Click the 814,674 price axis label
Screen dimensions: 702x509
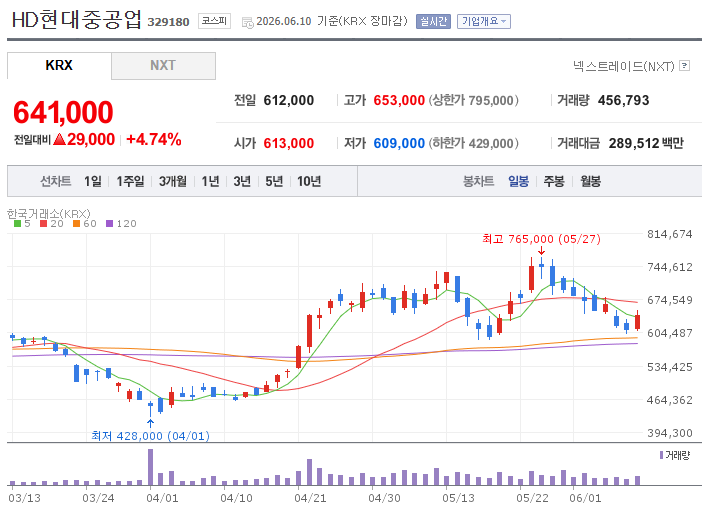[x=670, y=234]
